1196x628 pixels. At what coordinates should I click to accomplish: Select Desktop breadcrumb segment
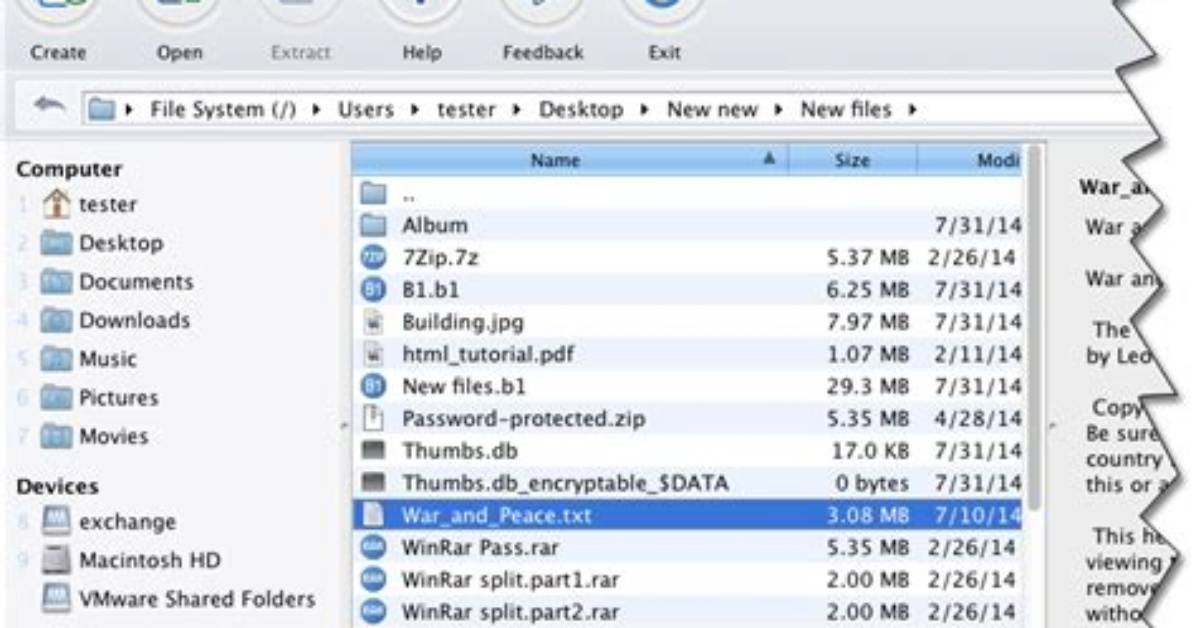click(580, 110)
